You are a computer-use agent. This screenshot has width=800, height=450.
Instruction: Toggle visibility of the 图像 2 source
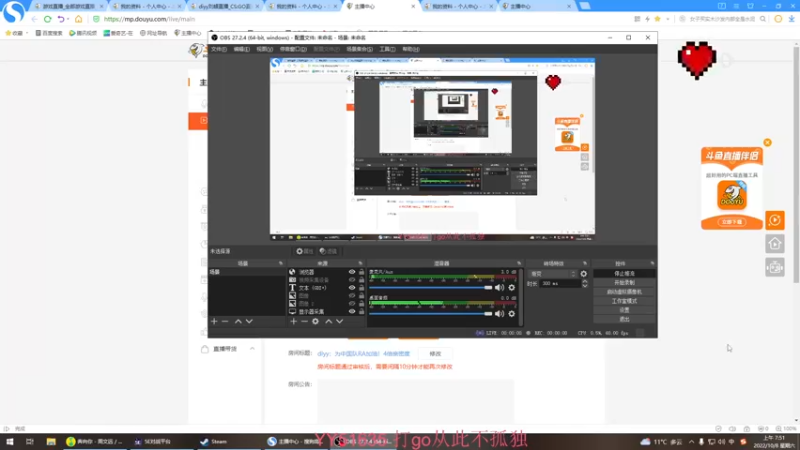[352, 304]
